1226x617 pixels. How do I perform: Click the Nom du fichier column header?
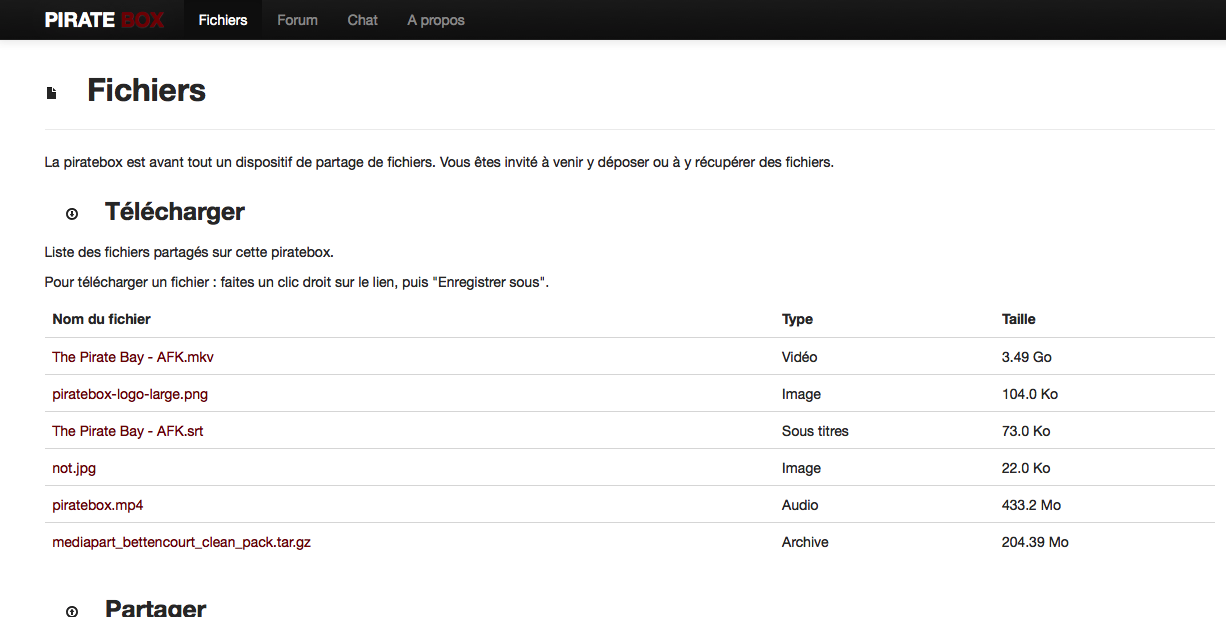[102, 319]
